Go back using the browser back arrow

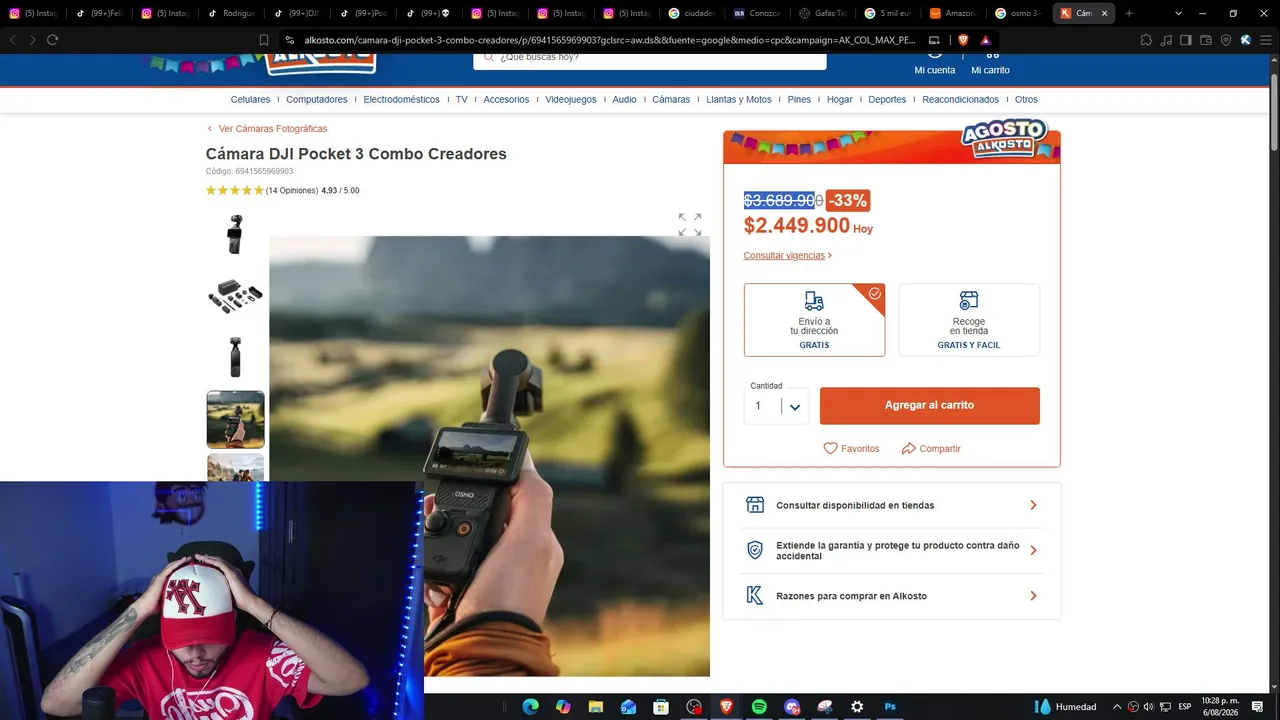point(13,40)
